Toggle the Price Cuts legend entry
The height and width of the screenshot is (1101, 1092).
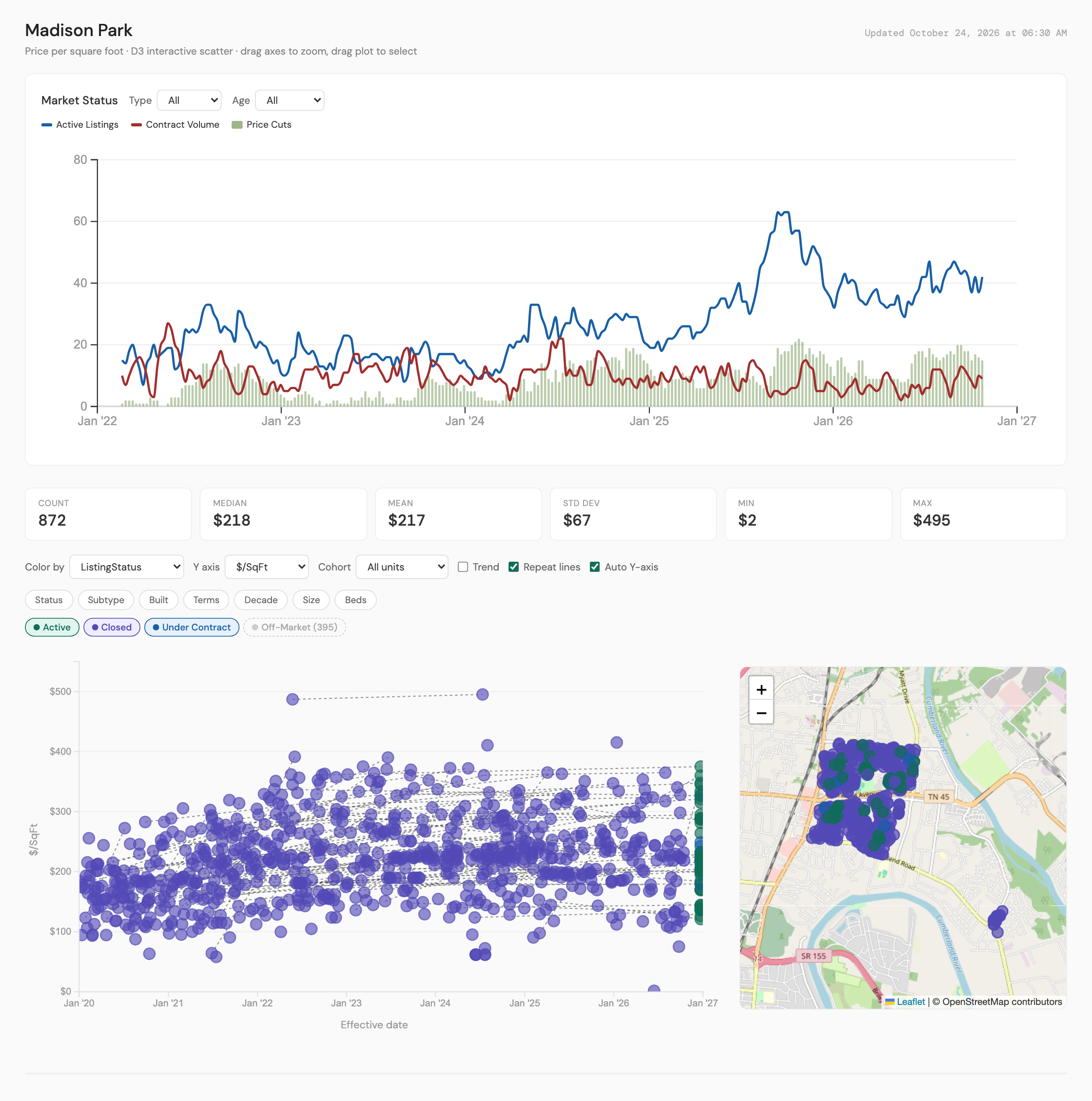(261, 125)
